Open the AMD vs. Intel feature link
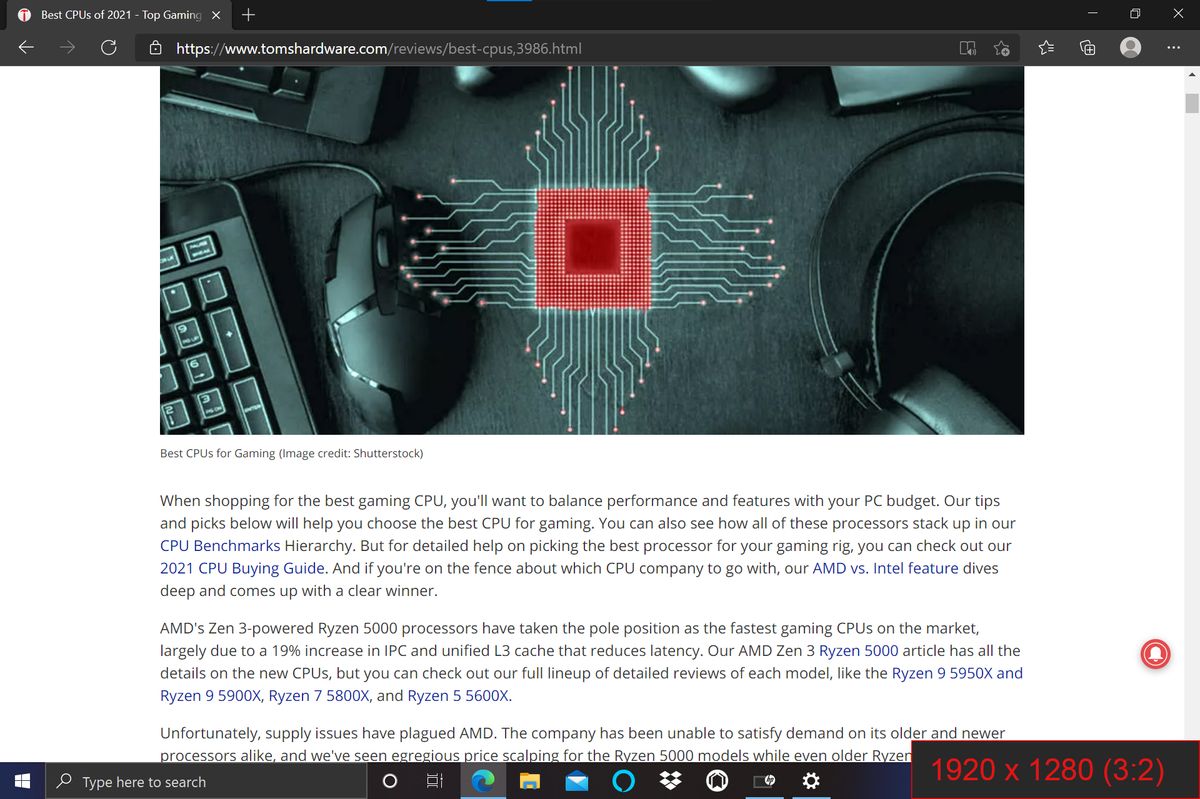 pos(885,568)
